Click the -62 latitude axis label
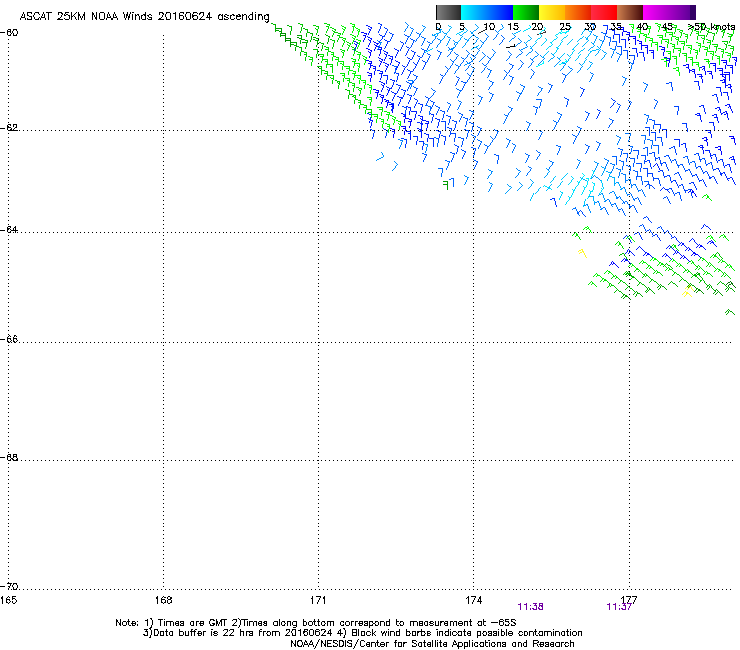The width and height of the screenshot is (740, 650). click(9, 128)
